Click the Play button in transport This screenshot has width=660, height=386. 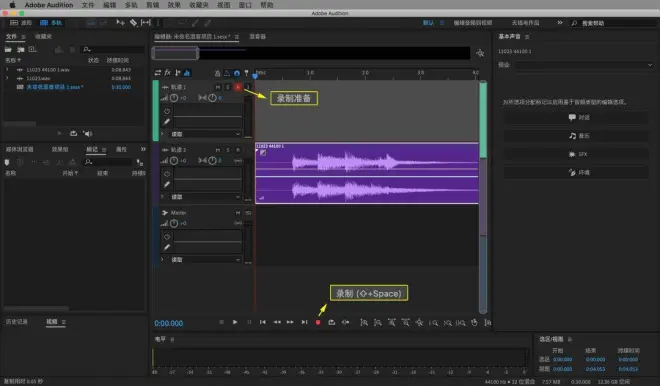235,322
